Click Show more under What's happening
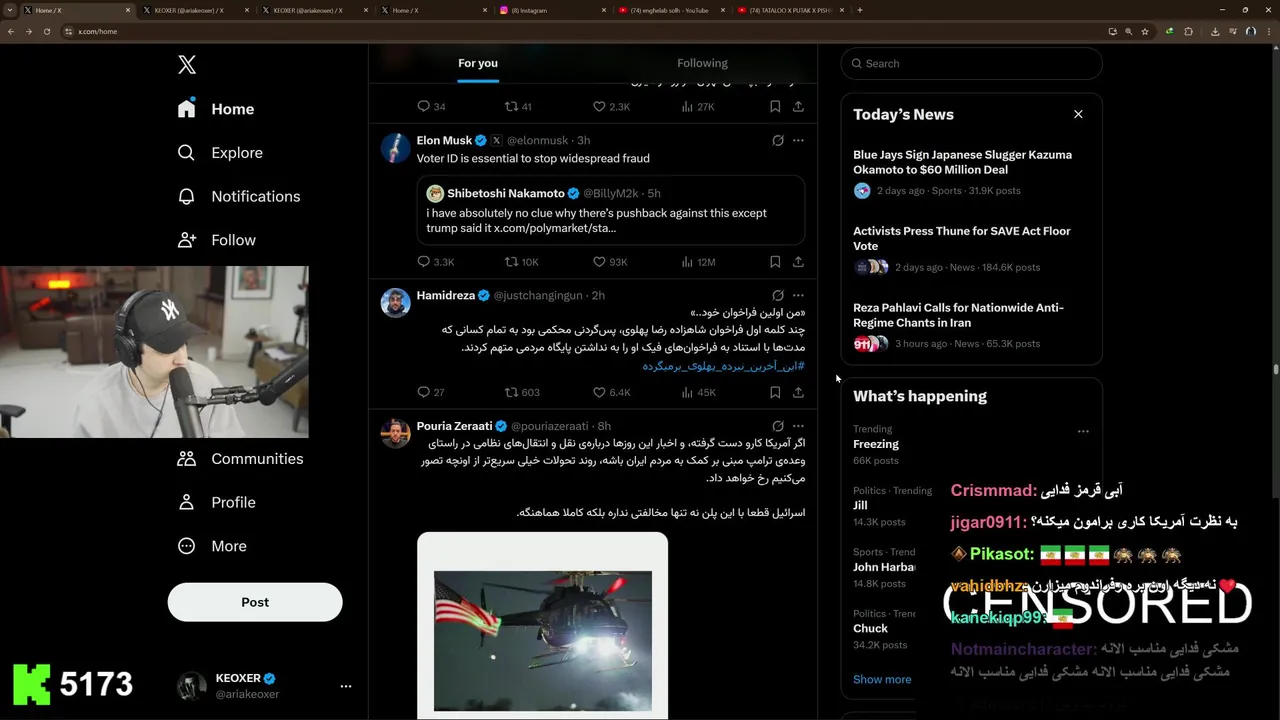Viewport: 1280px width, 720px height. (x=882, y=679)
